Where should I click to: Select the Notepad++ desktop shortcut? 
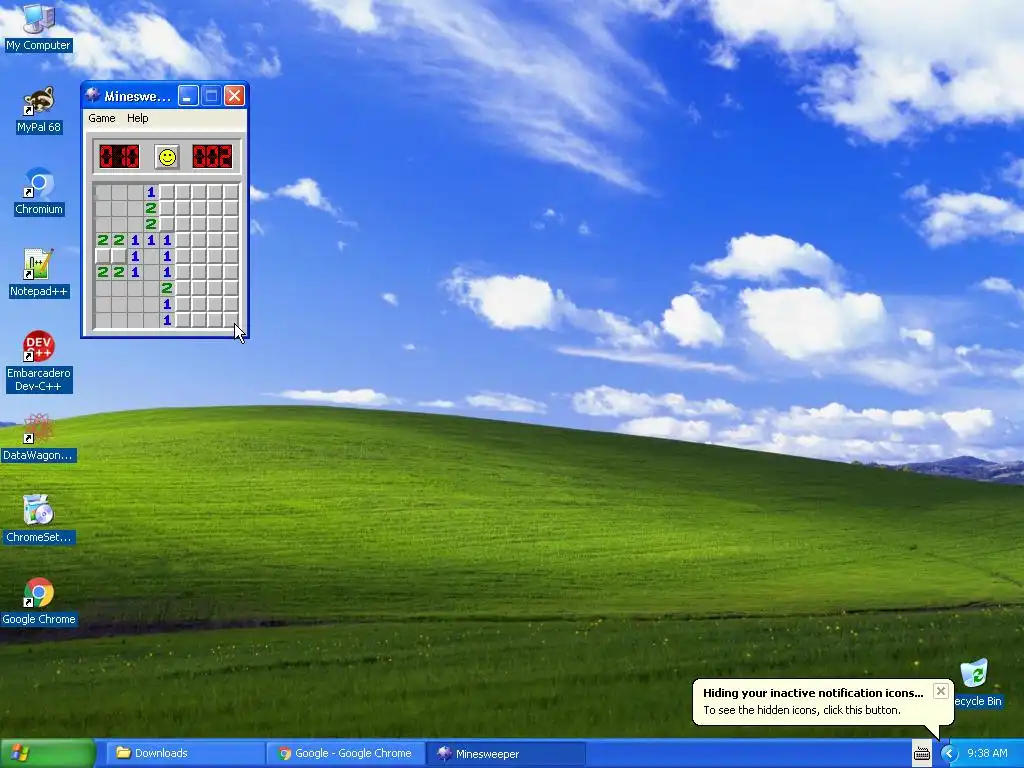pos(39,274)
